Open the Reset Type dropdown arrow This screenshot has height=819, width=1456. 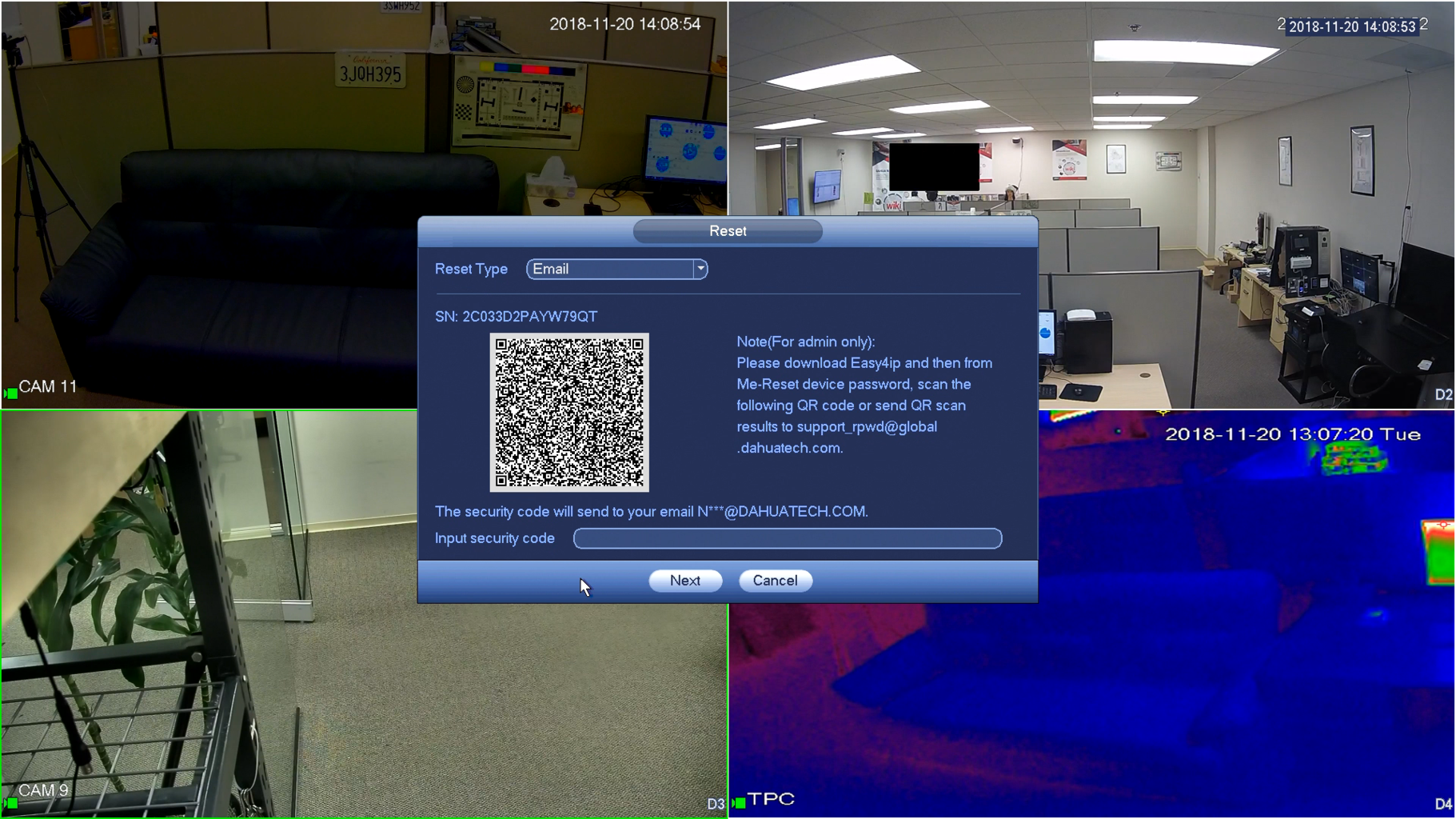tap(700, 269)
